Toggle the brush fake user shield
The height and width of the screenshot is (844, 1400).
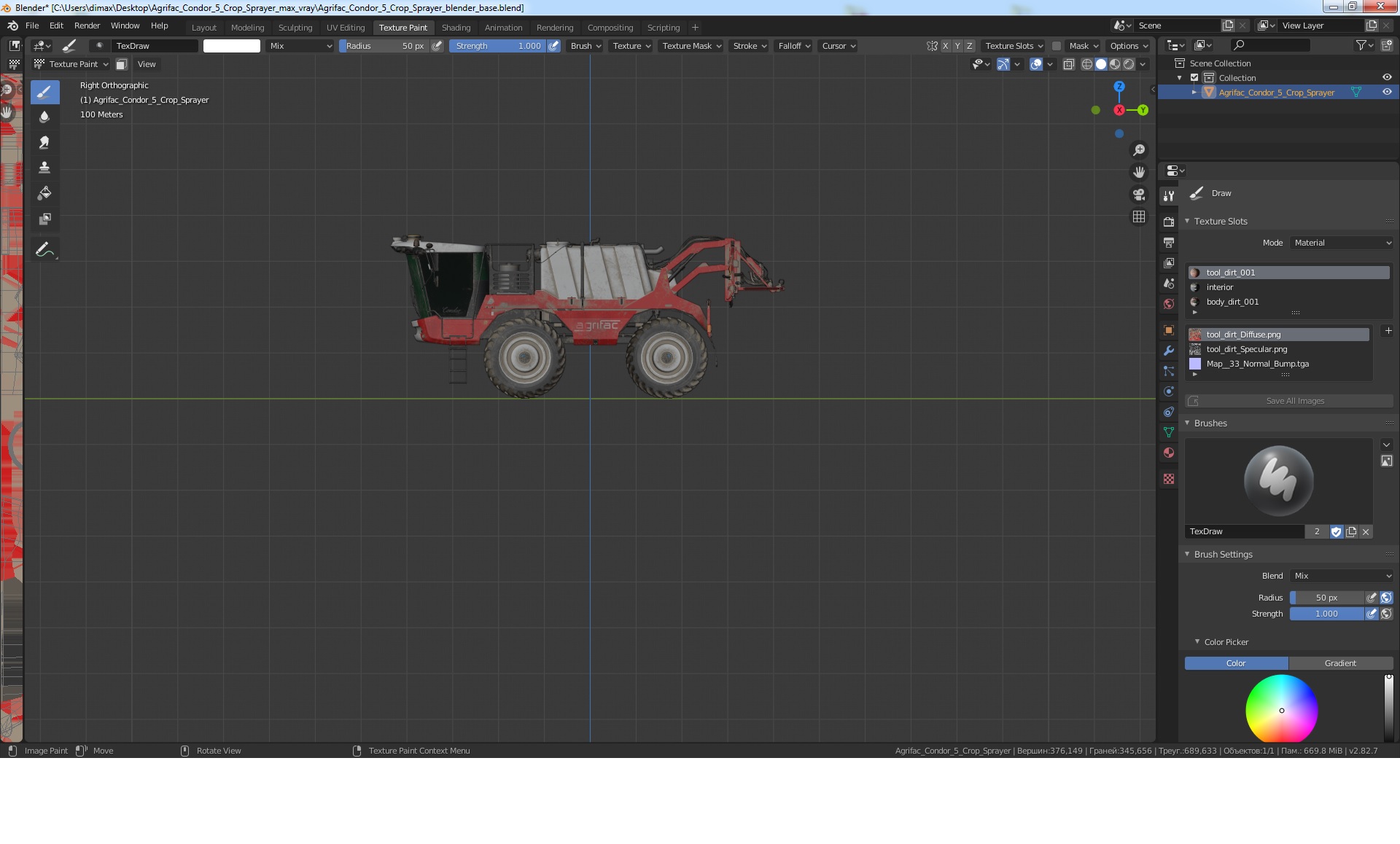click(x=1336, y=532)
